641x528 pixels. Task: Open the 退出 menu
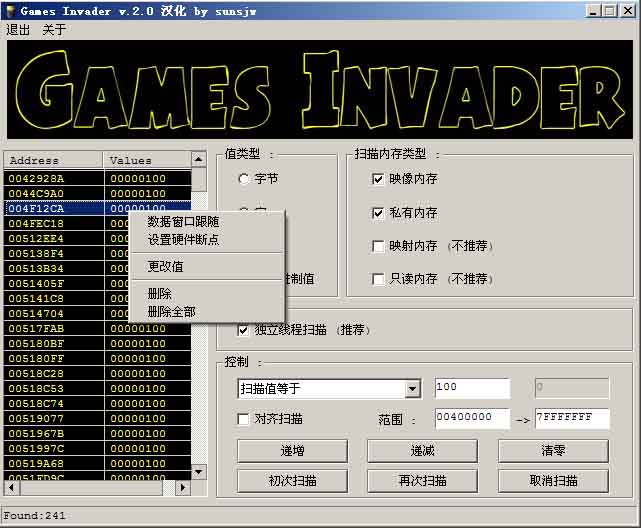(x=18, y=29)
